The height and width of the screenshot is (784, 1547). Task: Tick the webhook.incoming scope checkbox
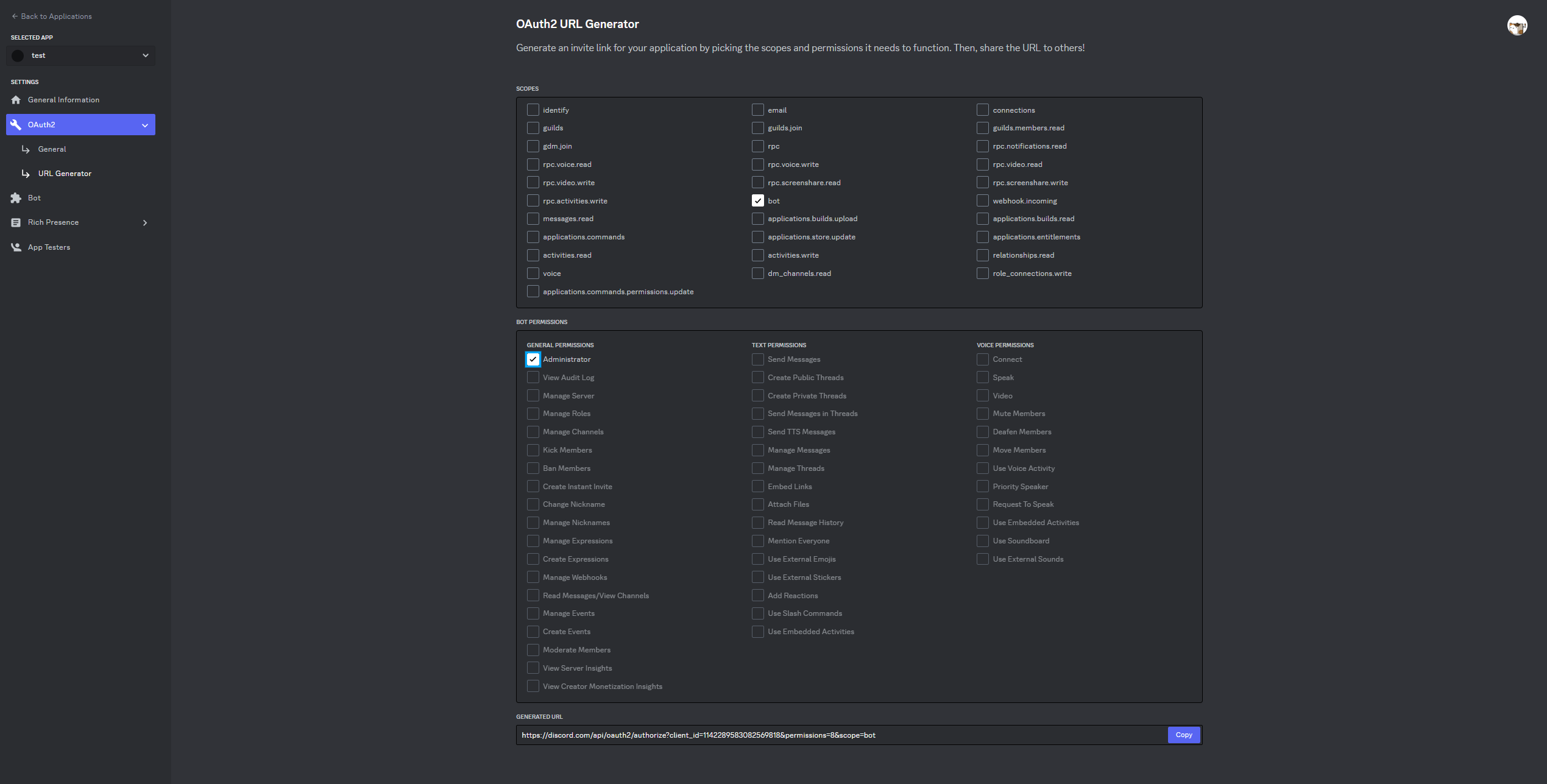[x=982, y=200]
